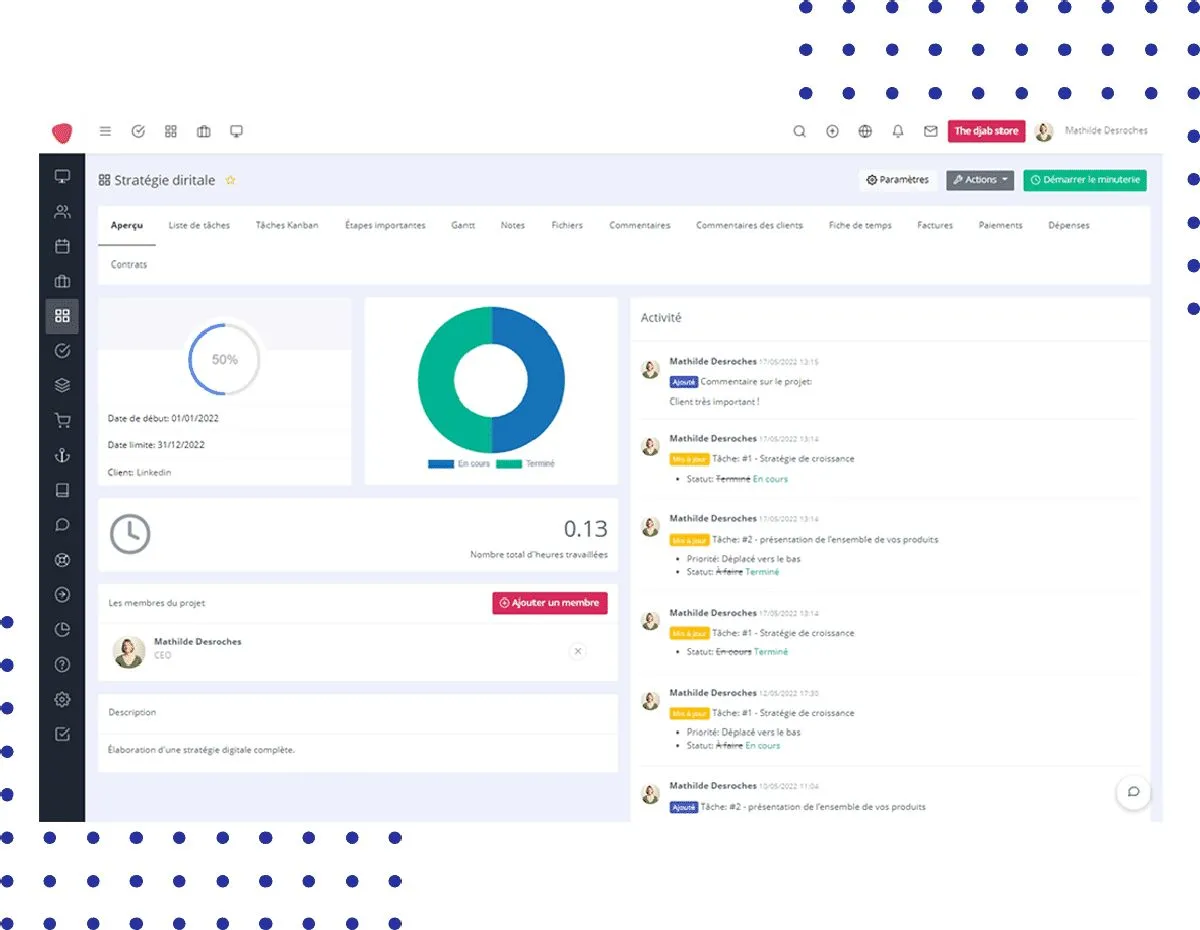This screenshot has height=930, width=1200.
Task: Open the envelope messages icon
Action: pos(930,131)
